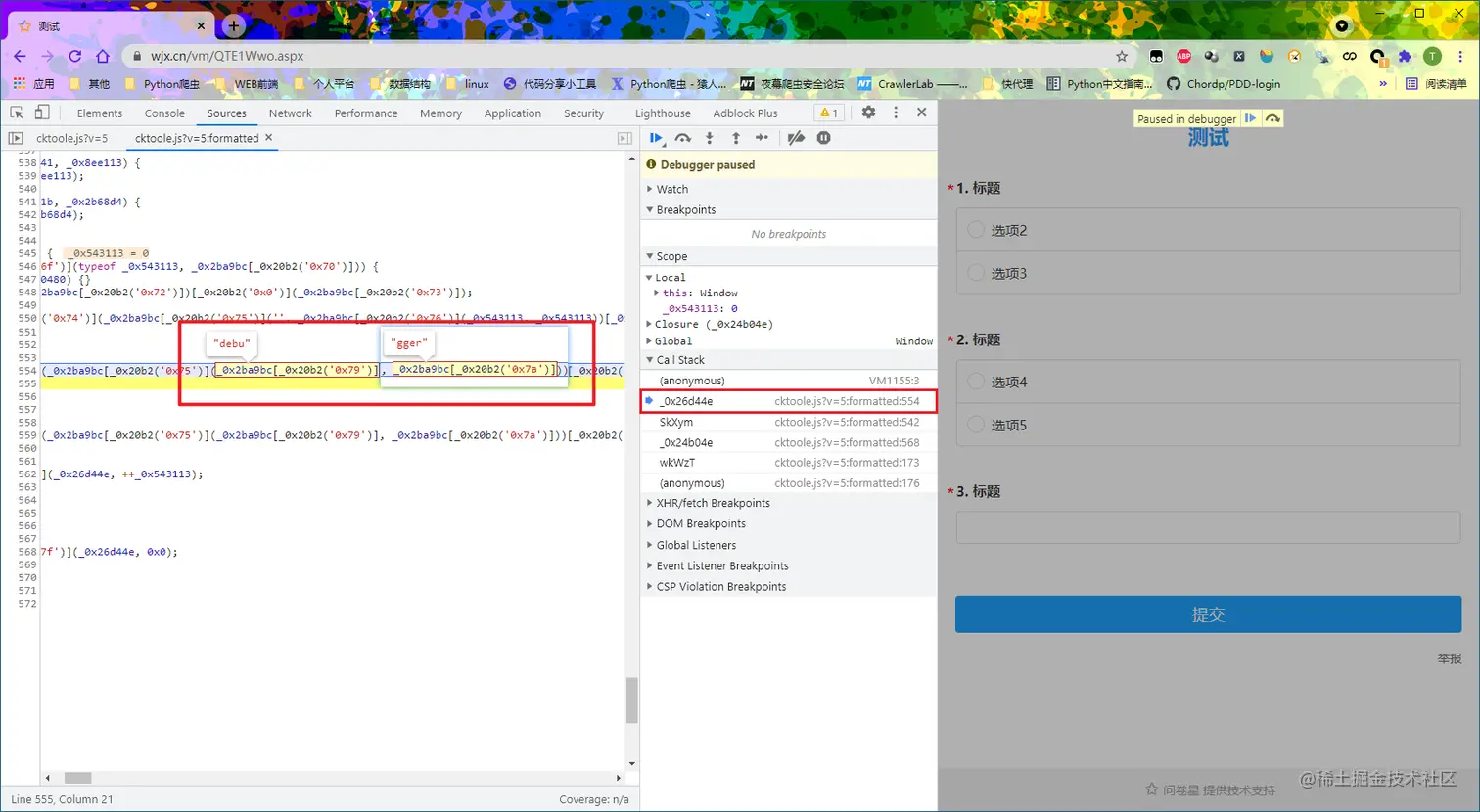Select radio option 选项3
1480x812 pixels.
pos(976,273)
